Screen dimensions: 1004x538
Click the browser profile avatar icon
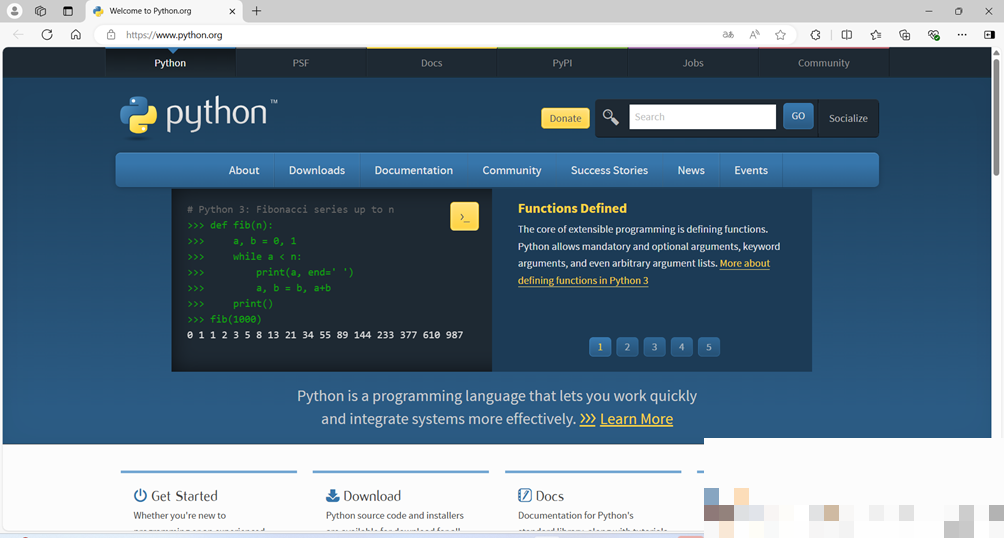coord(14,11)
